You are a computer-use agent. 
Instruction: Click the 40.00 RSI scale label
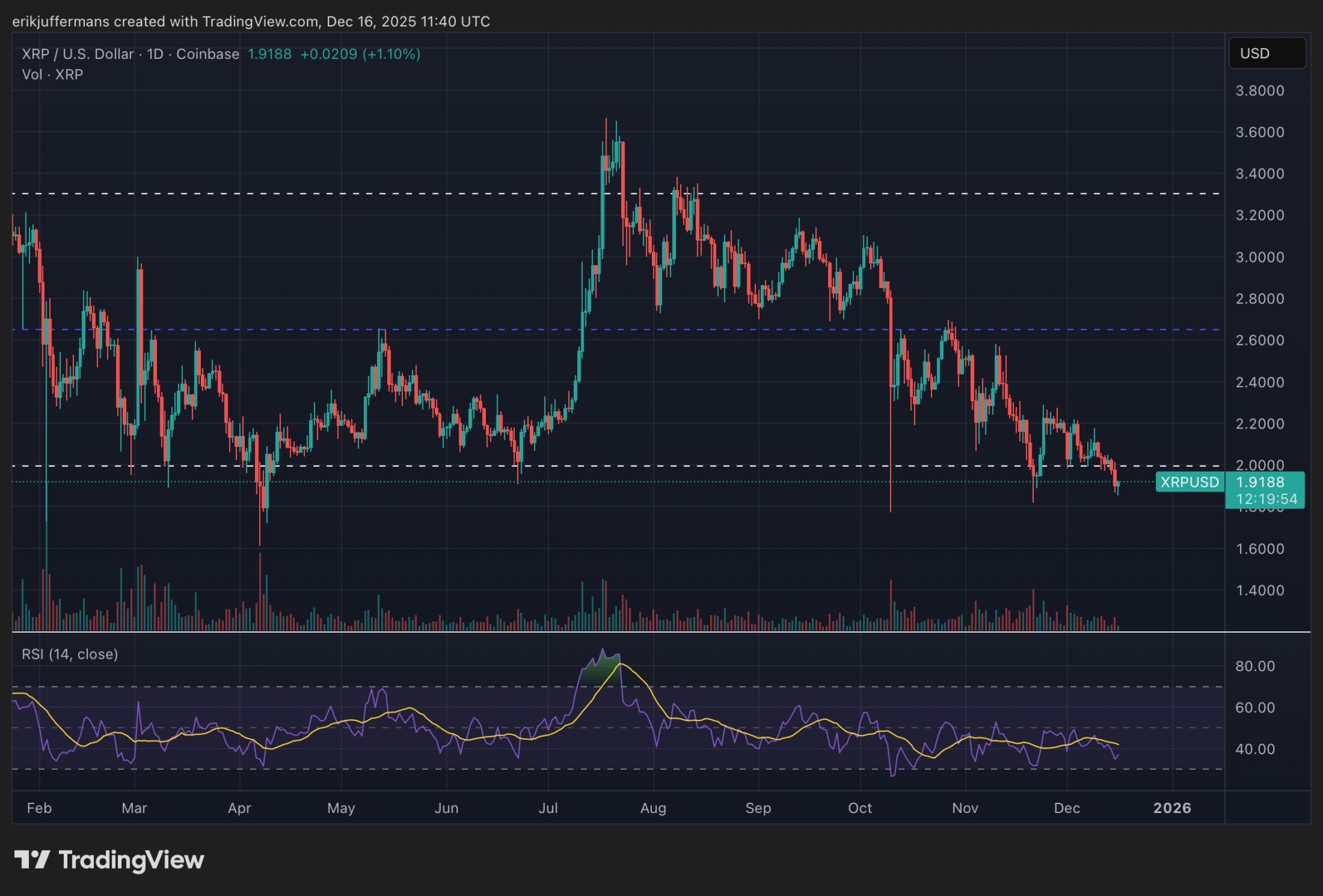(x=1254, y=749)
